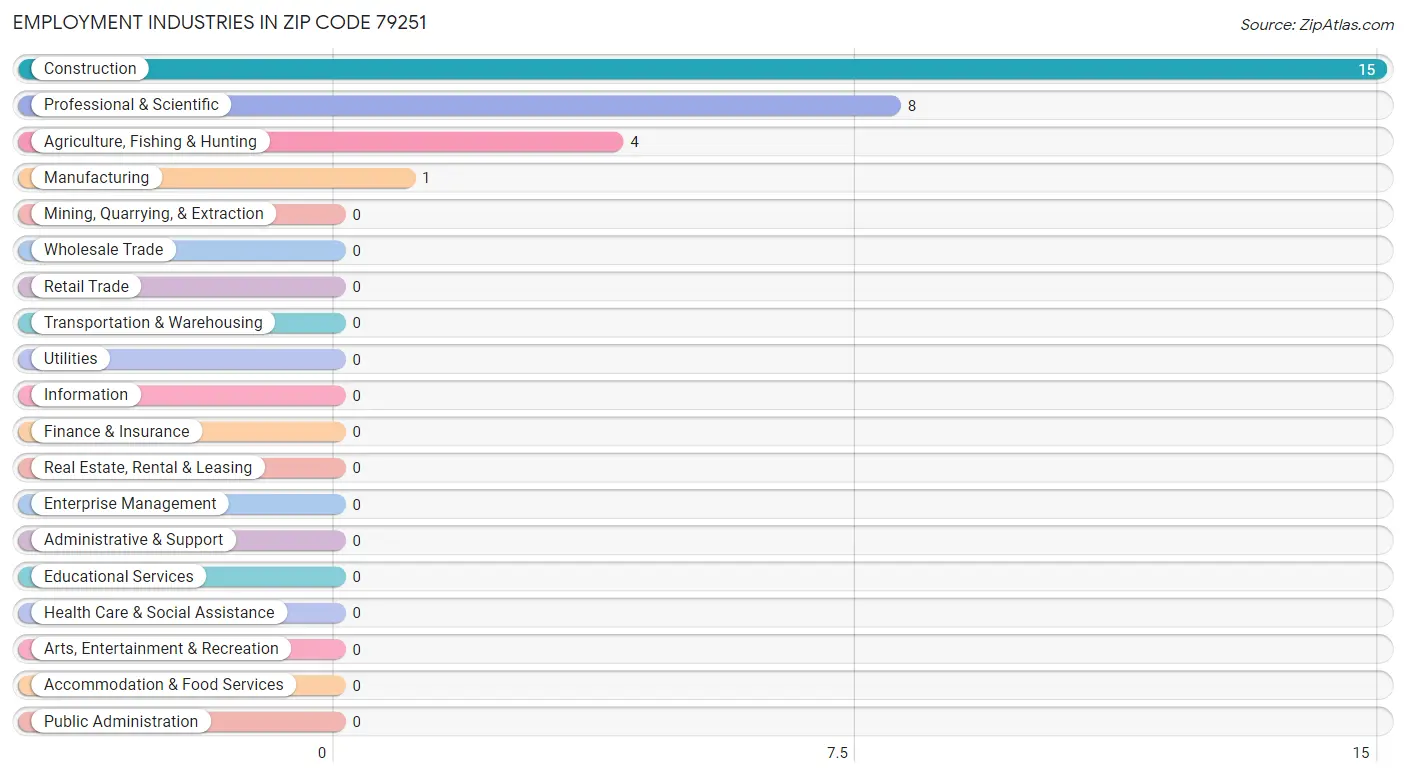Click the value 4 beside Agriculture bar

point(634,142)
